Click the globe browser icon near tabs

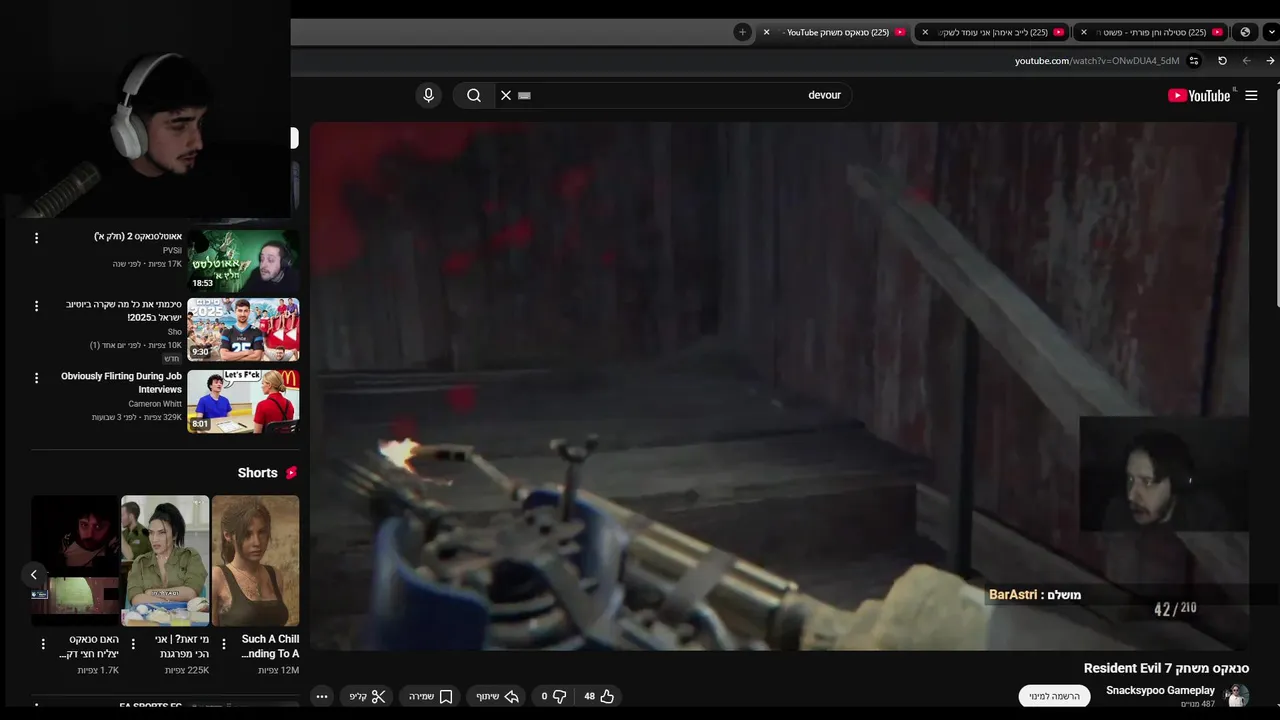(1245, 32)
